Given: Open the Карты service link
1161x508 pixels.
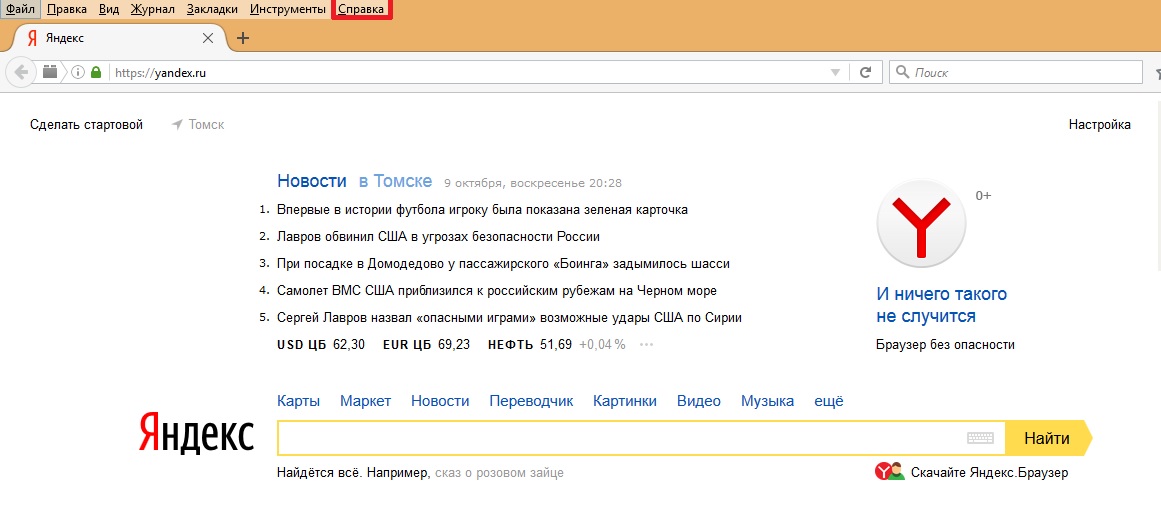Looking at the screenshot, I should (x=298, y=401).
